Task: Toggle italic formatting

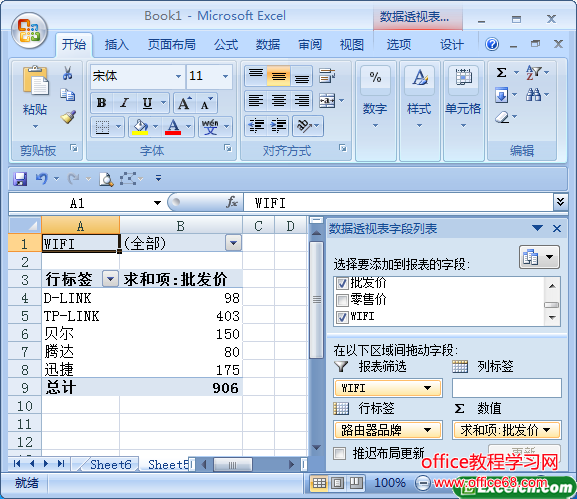Action: coord(124,103)
